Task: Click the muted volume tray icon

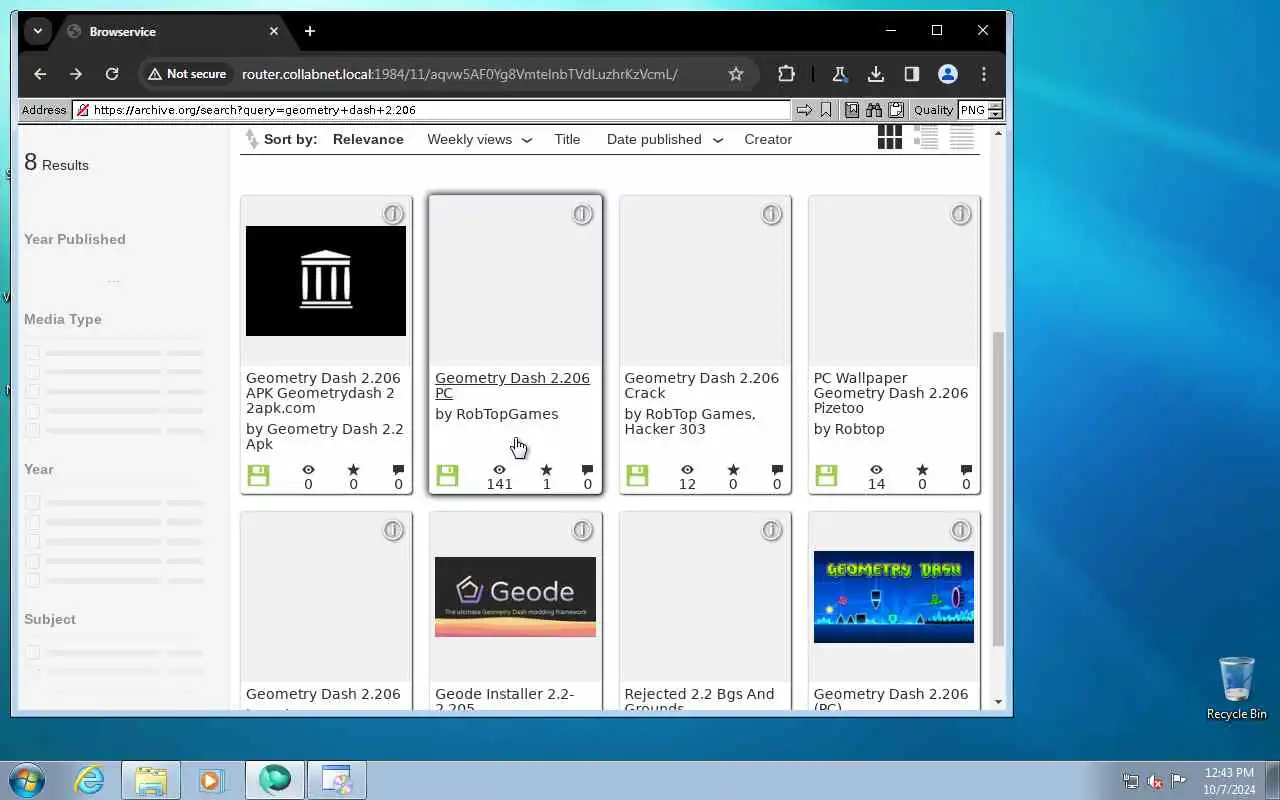Action: [x=1155, y=781]
